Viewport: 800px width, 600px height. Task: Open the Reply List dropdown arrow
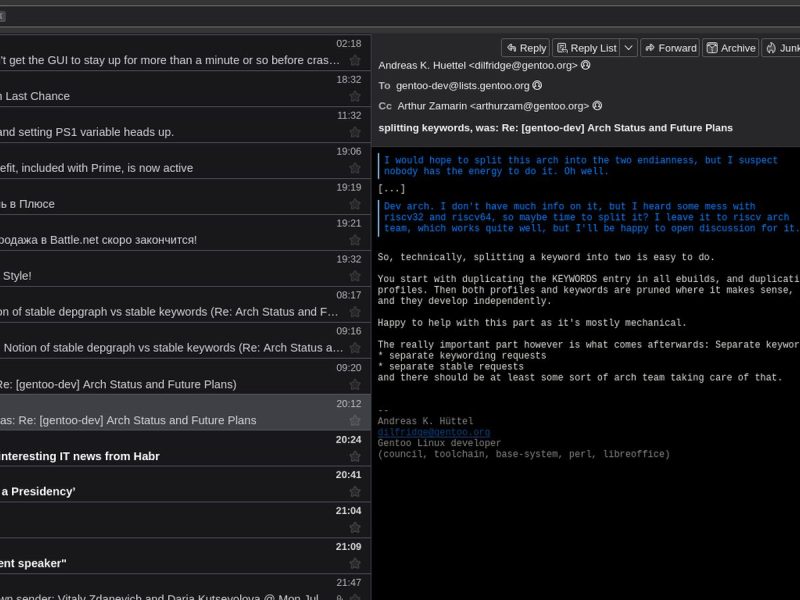(629, 48)
